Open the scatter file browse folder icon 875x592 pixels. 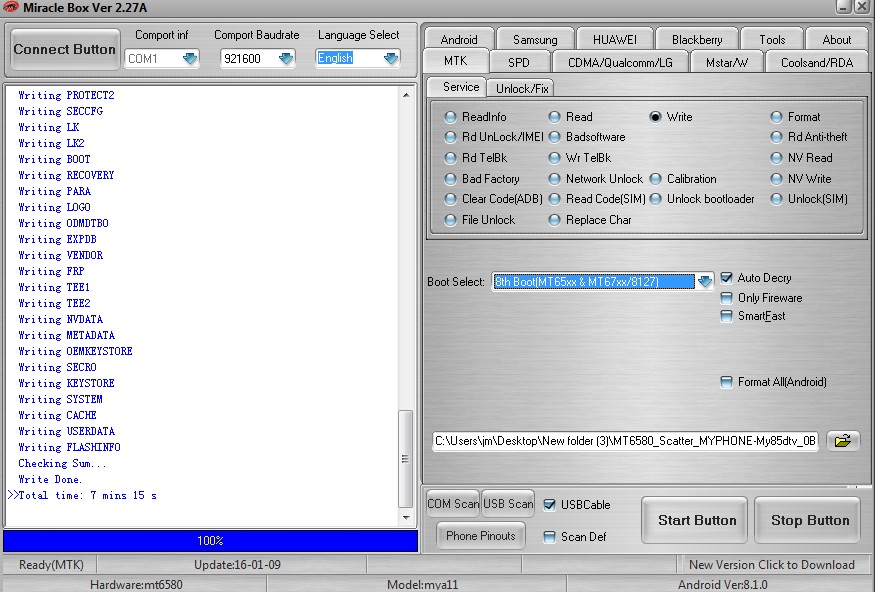(843, 441)
